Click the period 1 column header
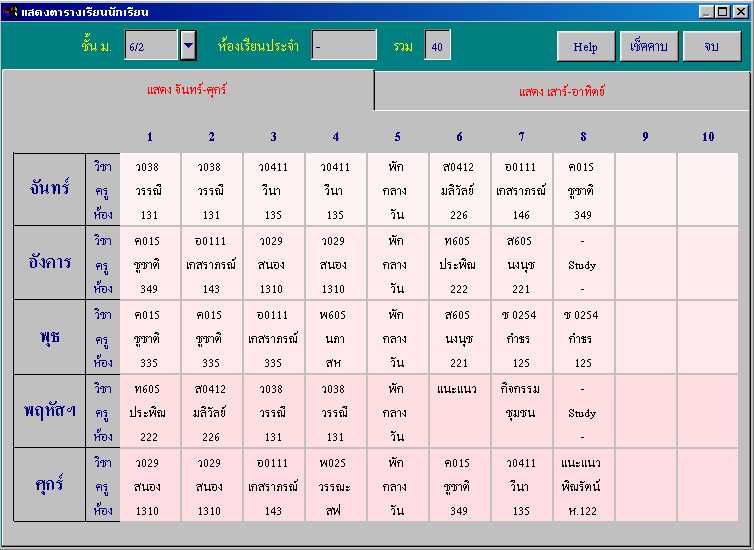 pos(150,137)
